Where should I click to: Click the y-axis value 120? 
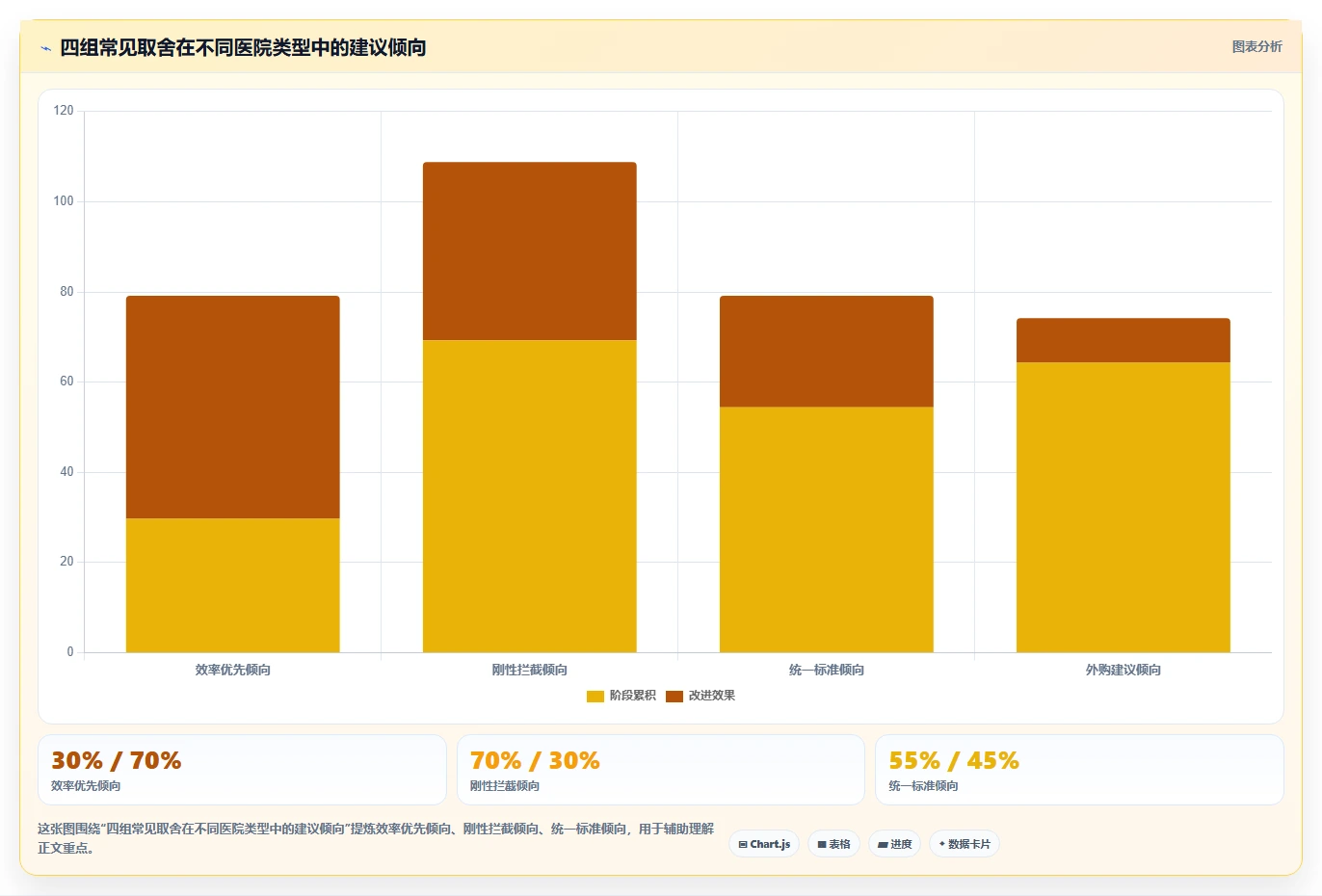click(64, 111)
